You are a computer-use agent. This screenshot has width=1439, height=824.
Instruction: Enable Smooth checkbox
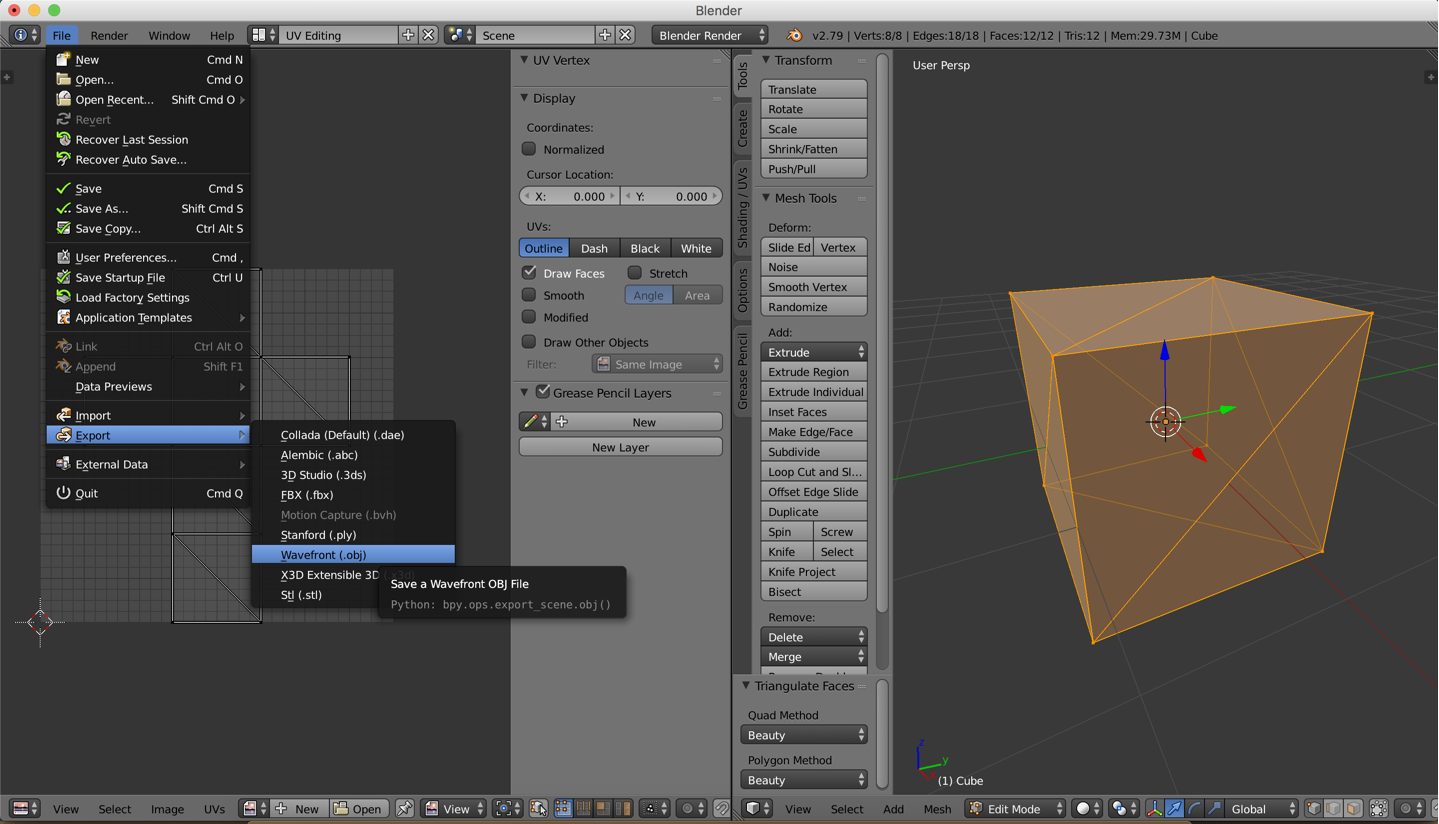(x=529, y=295)
